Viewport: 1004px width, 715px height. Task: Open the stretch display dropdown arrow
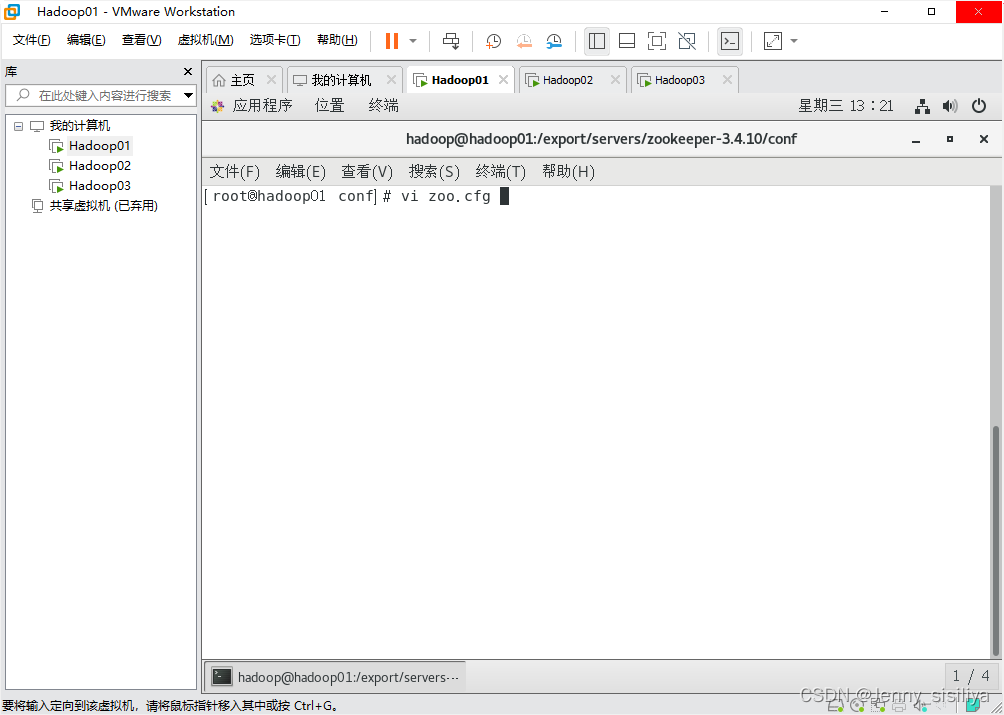(794, 41)
